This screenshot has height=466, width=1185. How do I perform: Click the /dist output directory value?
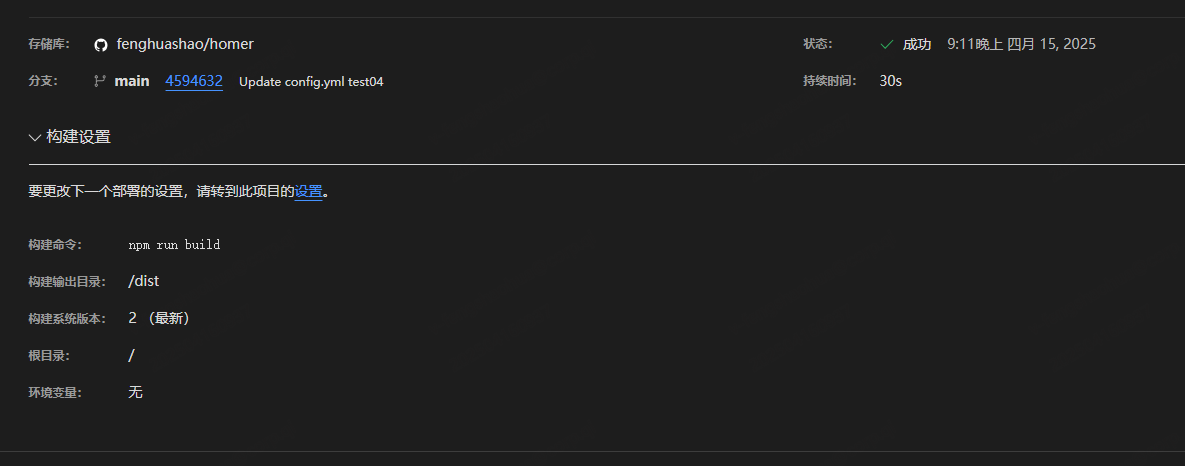(x=144, y=281)
